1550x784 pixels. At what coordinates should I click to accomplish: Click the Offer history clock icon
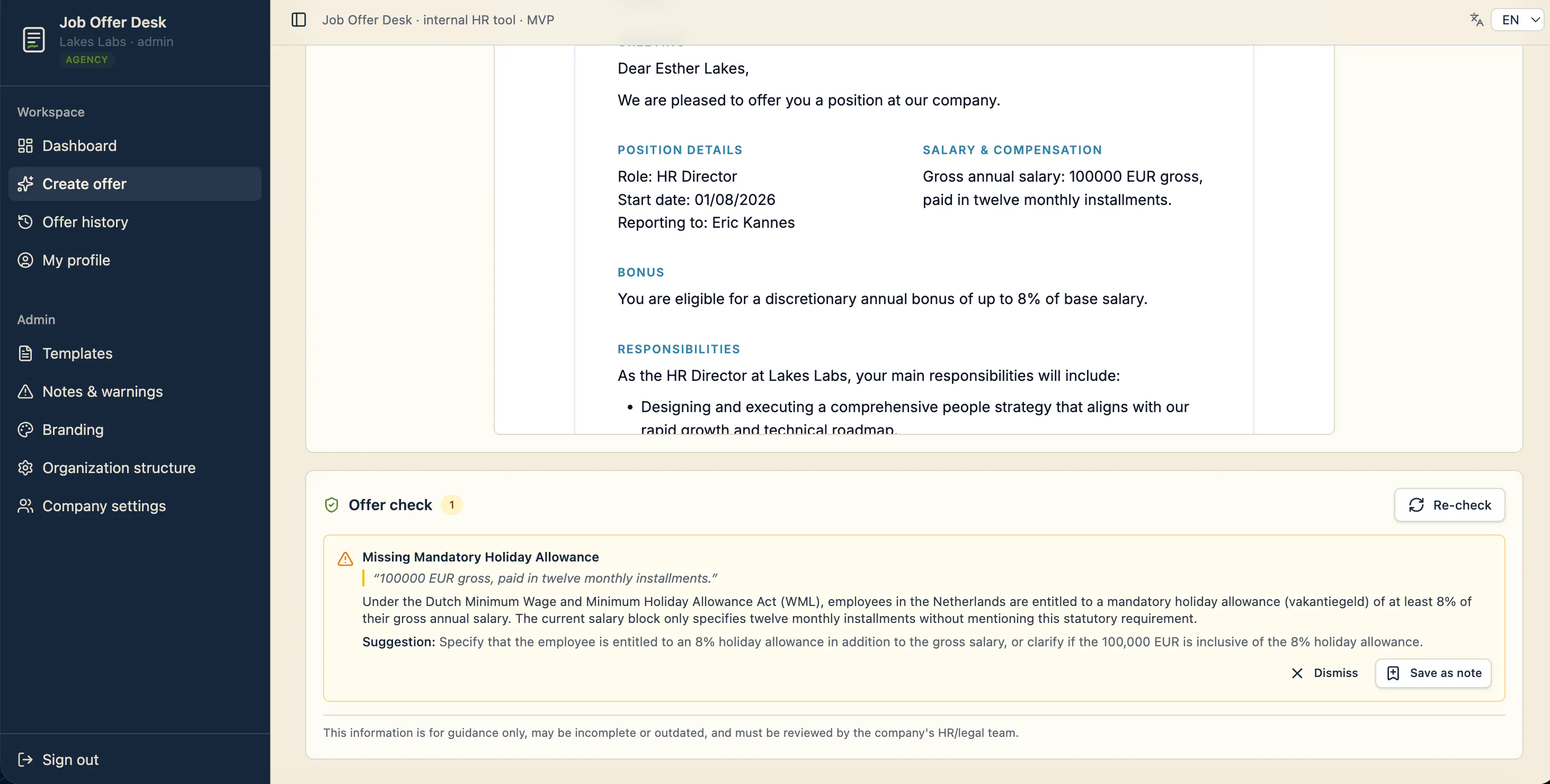[x=25, y=222]
